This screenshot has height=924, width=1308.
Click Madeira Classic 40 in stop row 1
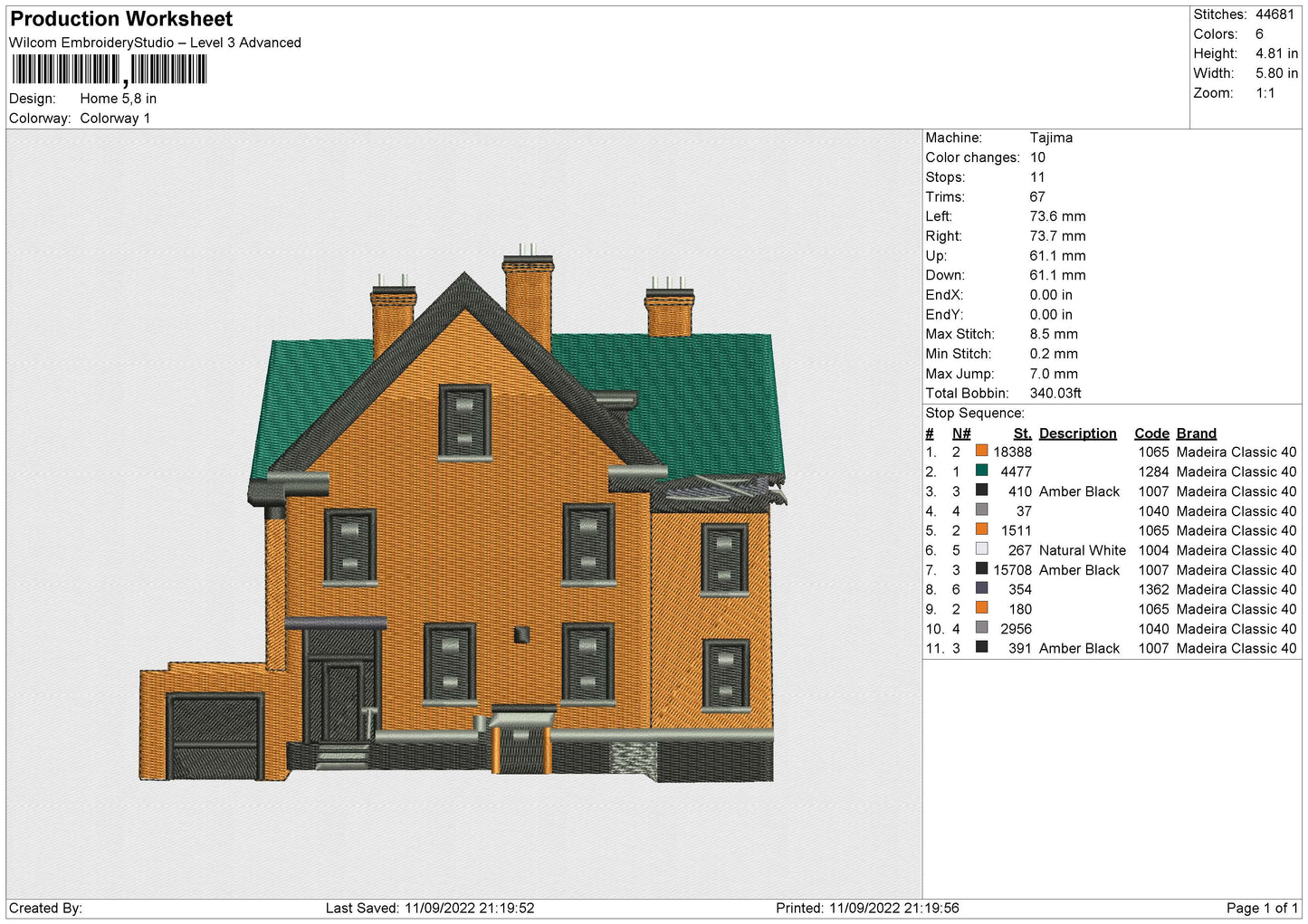[1236, 452]
